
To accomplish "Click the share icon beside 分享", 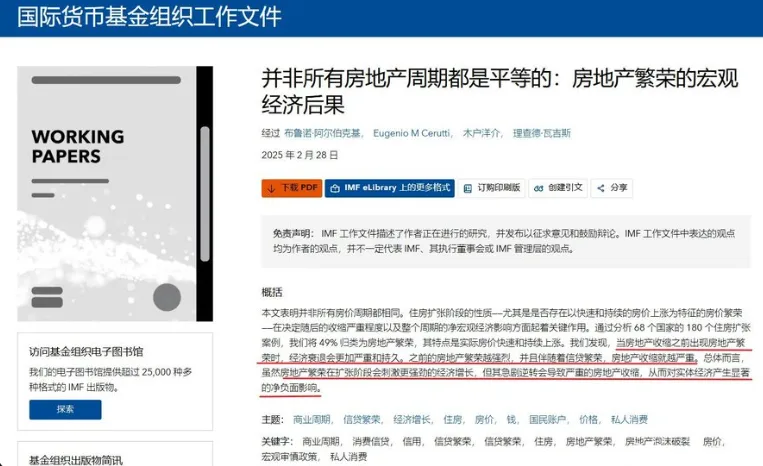I will (601, 188).
